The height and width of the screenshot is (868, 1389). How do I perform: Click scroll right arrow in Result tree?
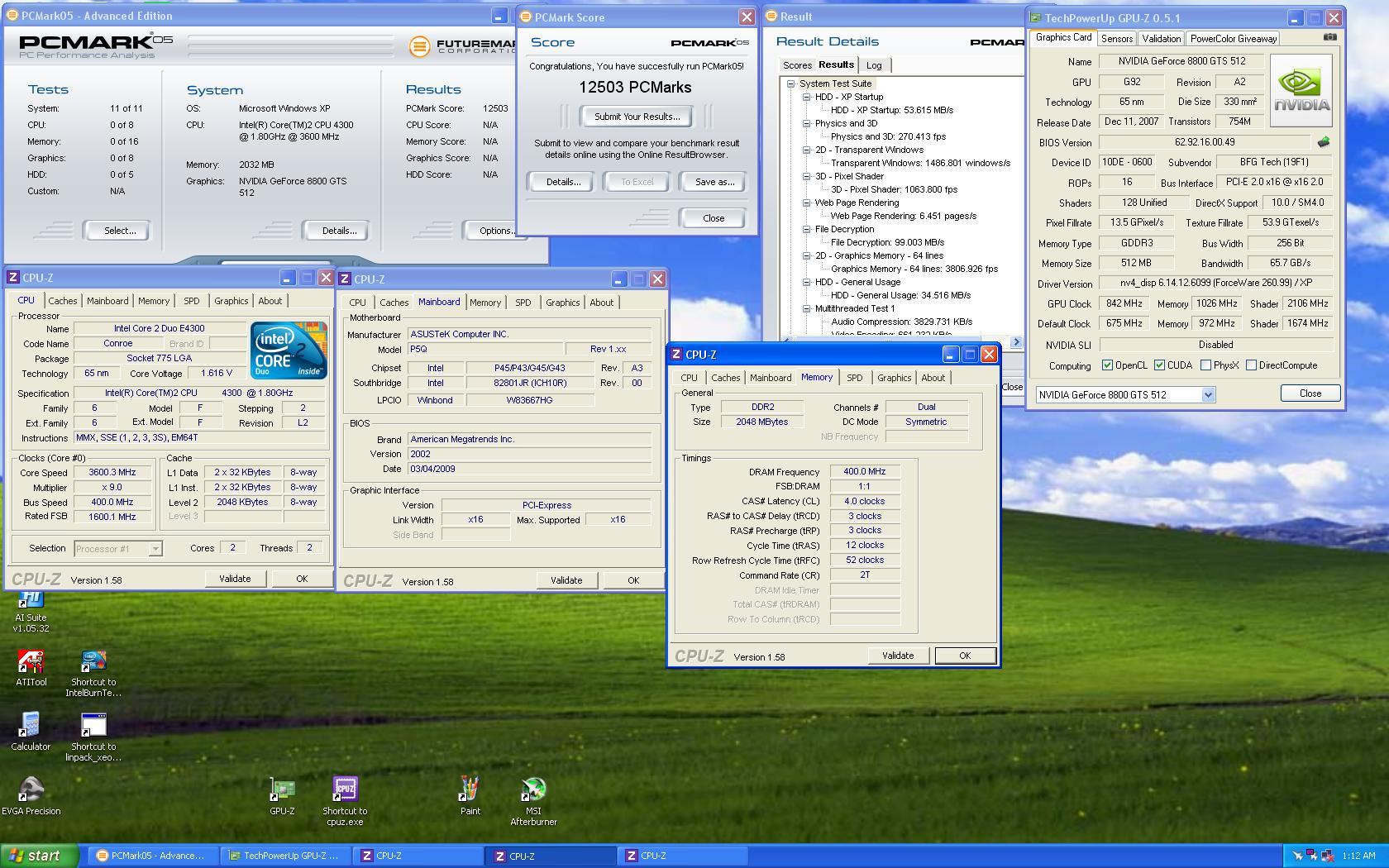1016,341
